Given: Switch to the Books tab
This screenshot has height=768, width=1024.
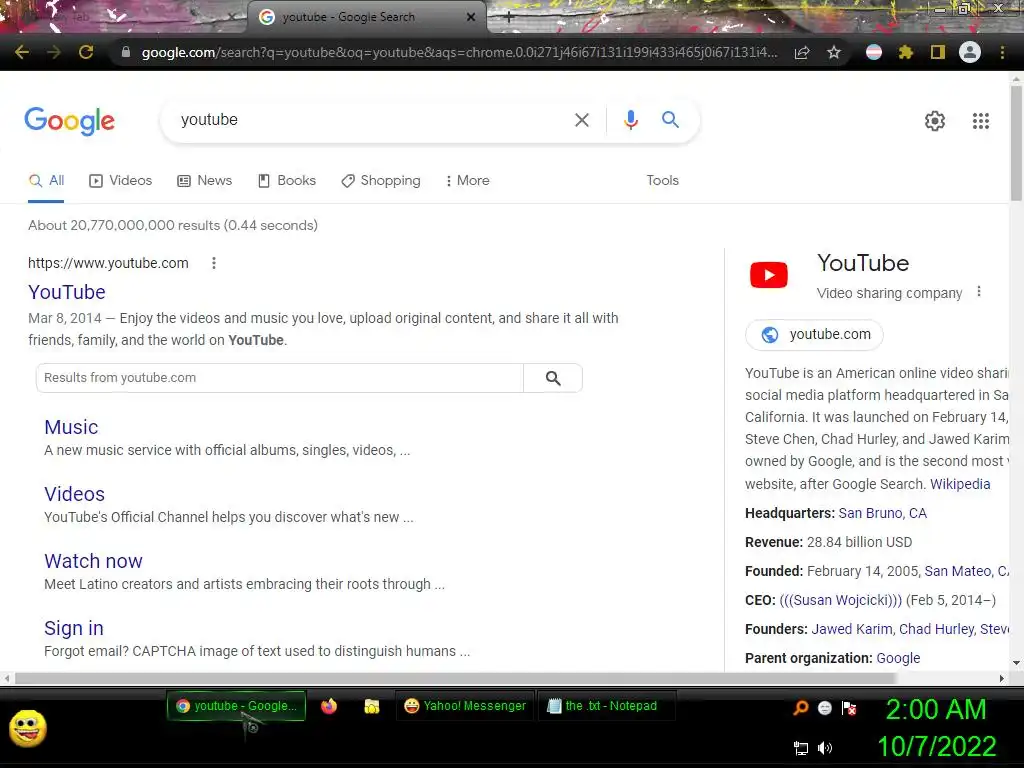Looking at the screenshot, I should pos(287,181).
